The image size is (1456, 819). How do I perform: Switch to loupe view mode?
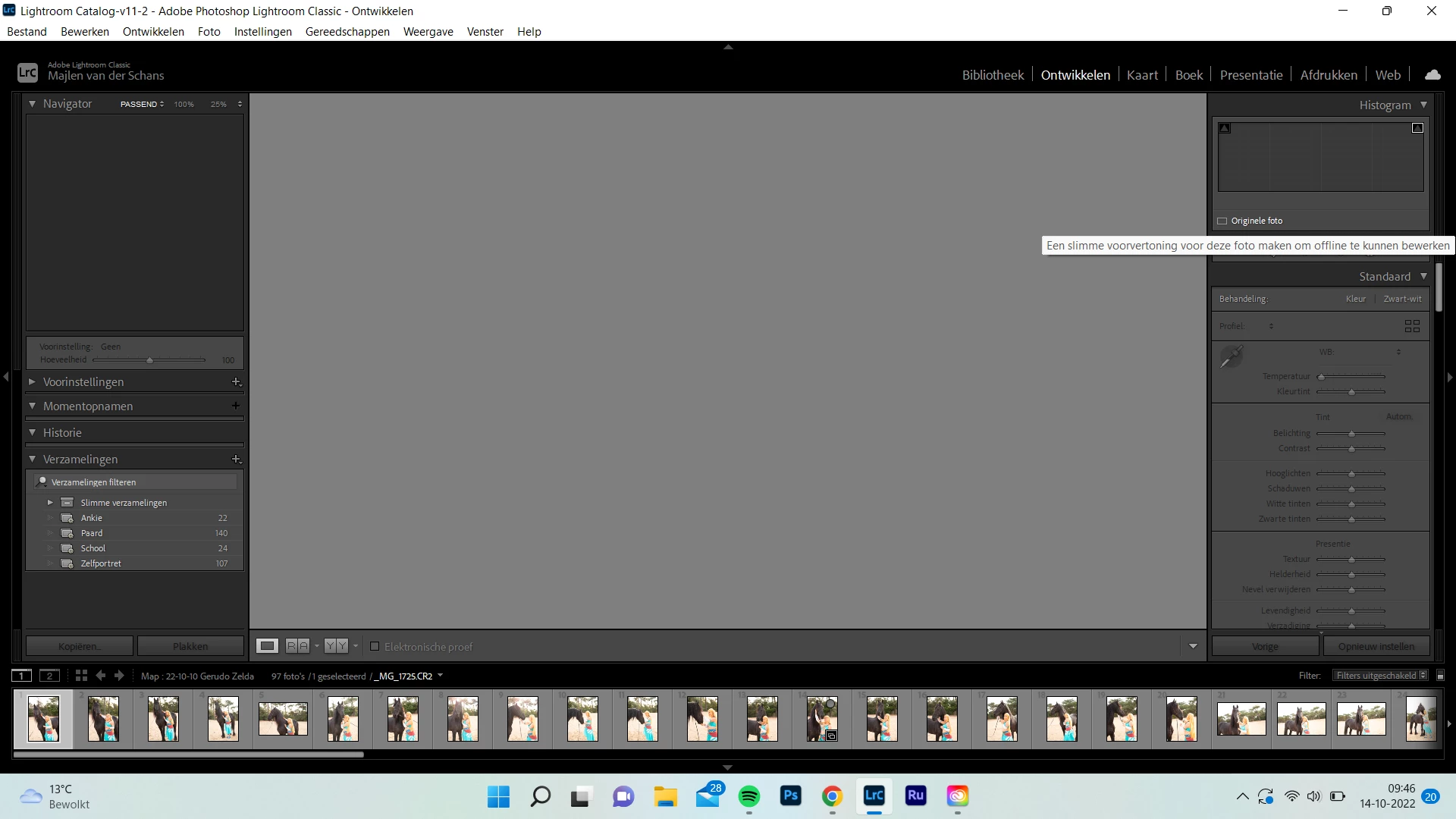coord(267,646)
